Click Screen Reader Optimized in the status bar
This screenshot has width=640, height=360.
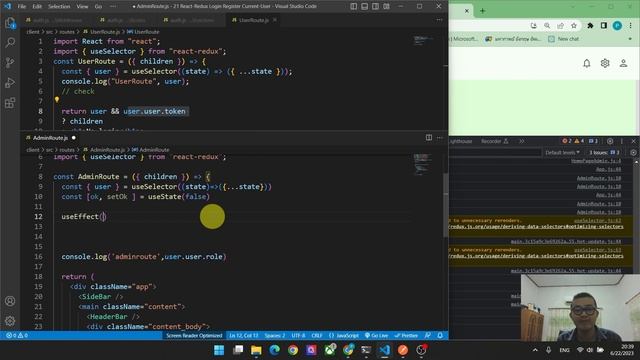194,336
